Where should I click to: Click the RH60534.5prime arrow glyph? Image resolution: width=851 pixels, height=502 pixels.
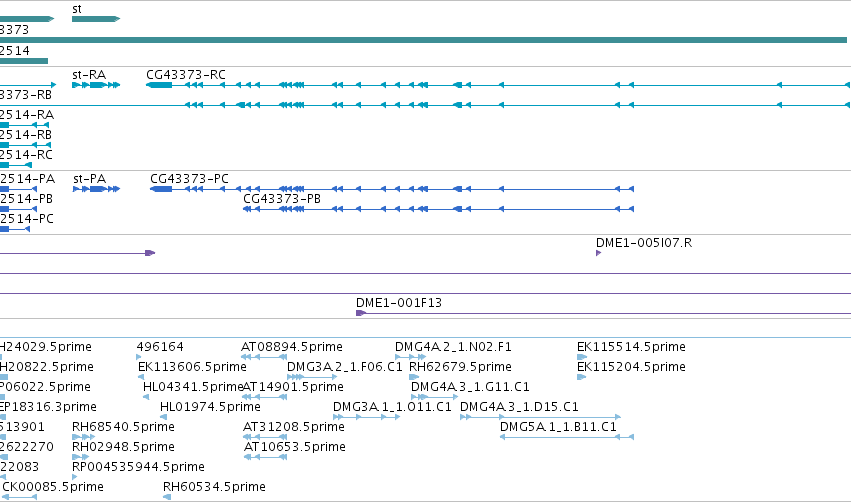coord(167,497)
